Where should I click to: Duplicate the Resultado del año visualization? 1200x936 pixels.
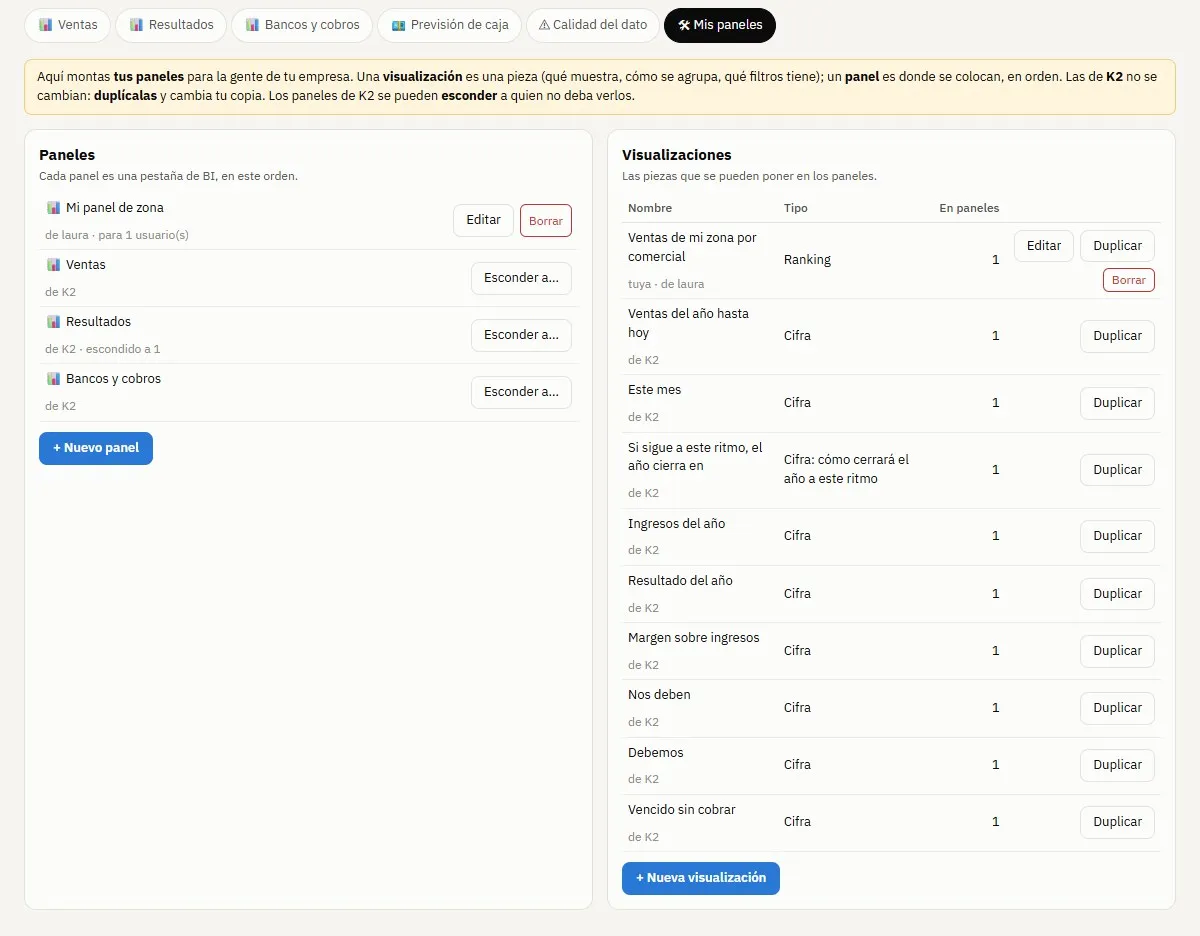(1117, 594)
